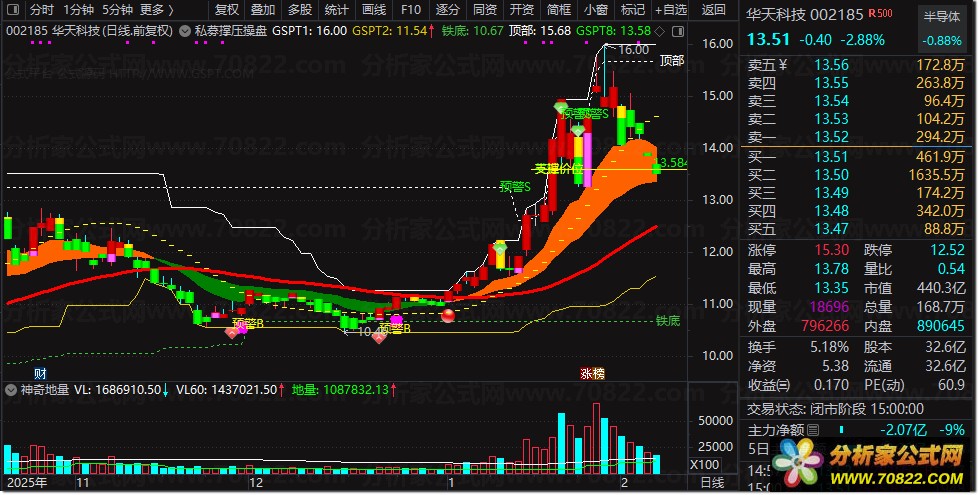Click the 顶部 label near price peak
This screenshot has height=495, width=980.
[x=672, y=60]
